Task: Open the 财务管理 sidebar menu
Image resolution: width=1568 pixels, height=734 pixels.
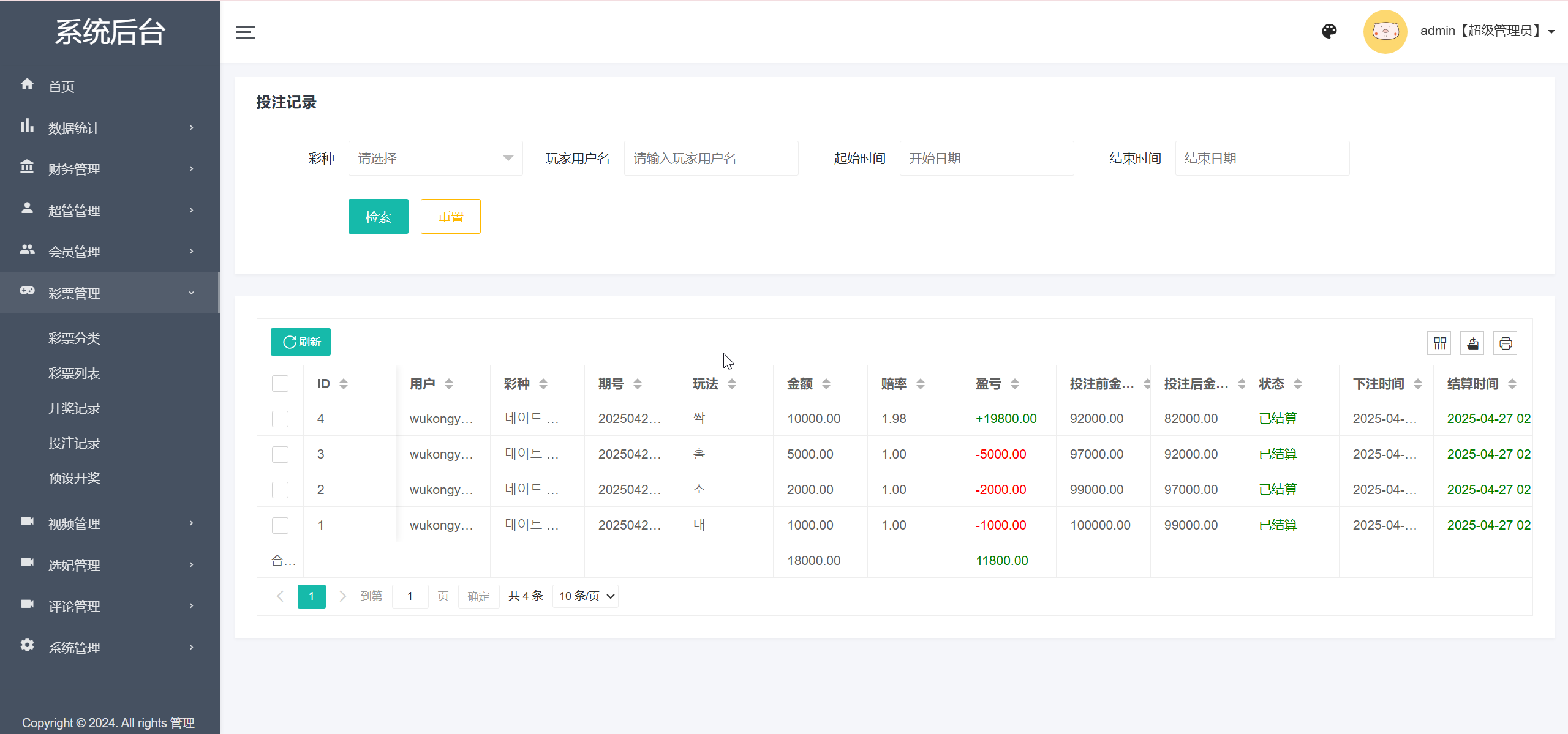Action: click(74, 169)
